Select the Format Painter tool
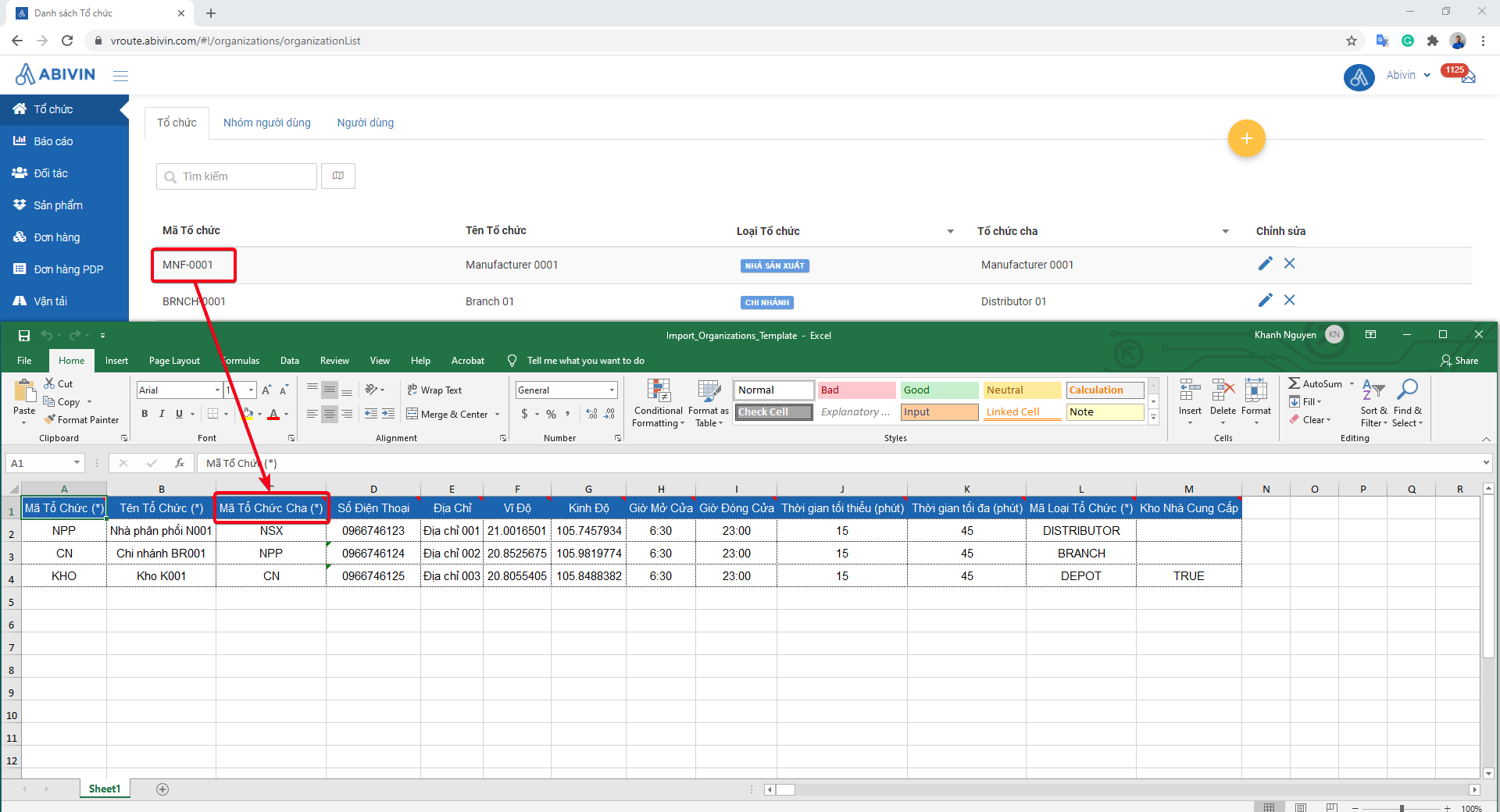This screenshot has width=1500, height=812. point(81,419)
